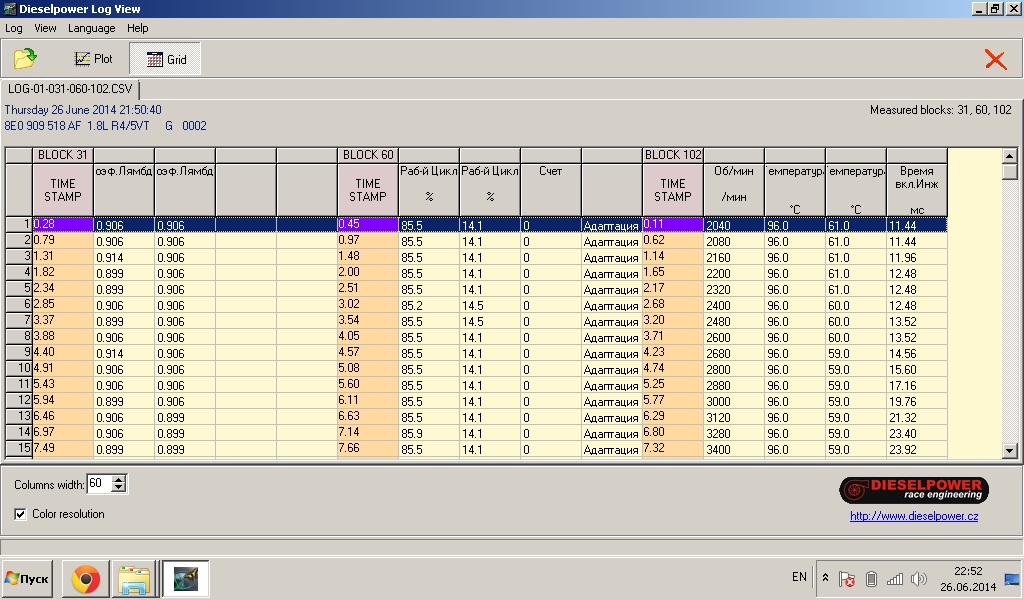Decrease columns width with down arrow
1024x600 pixels.
click(x=119, y=488)
